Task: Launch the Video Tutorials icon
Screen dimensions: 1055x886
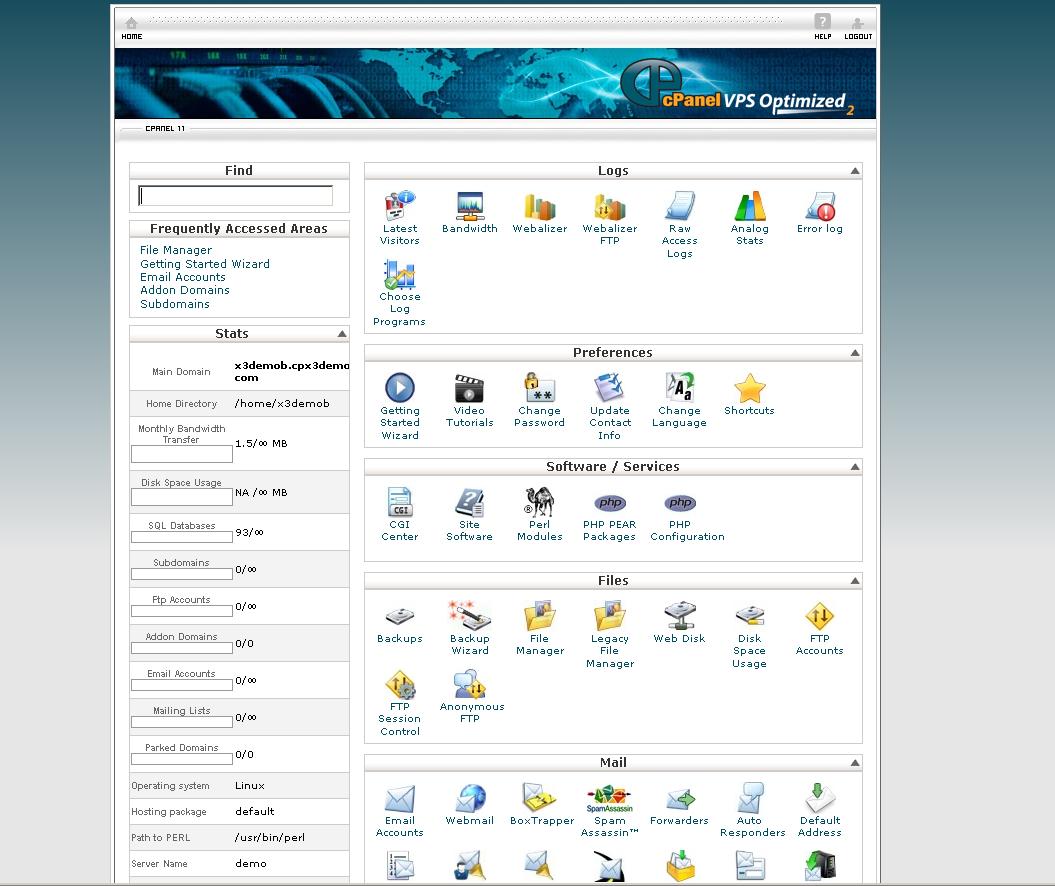Action: pos(470,387)
